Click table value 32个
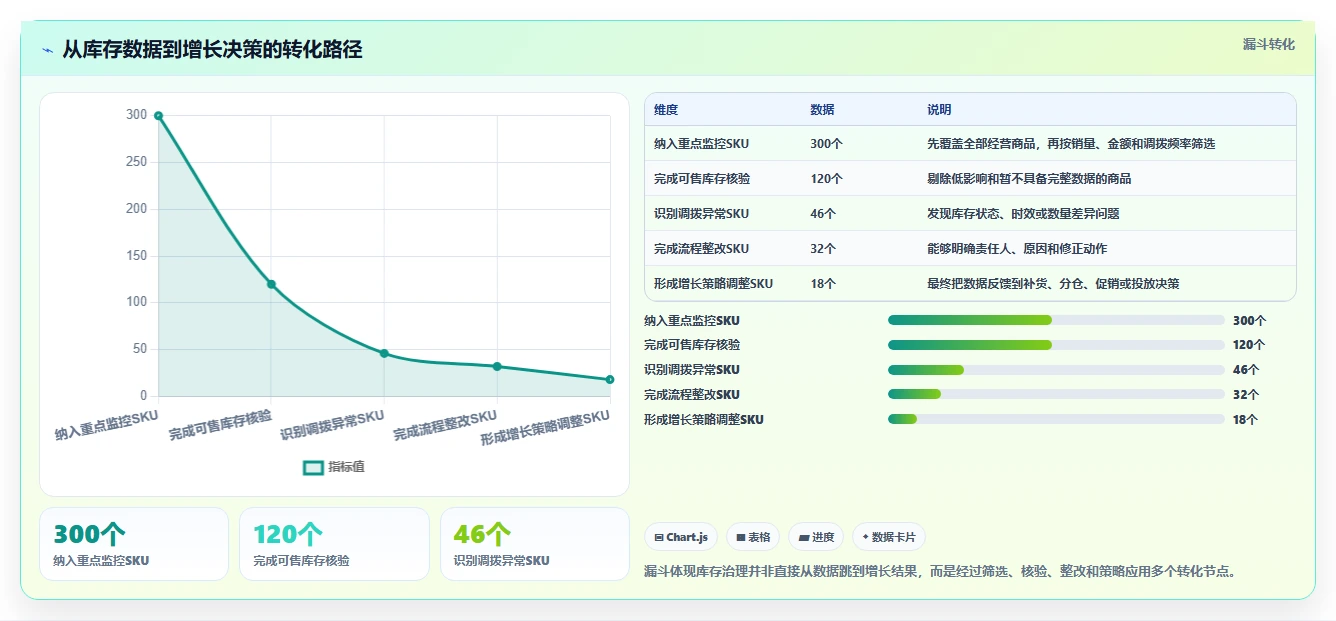This screenshot has width=1336, height=621. click(x=823, y=249)
